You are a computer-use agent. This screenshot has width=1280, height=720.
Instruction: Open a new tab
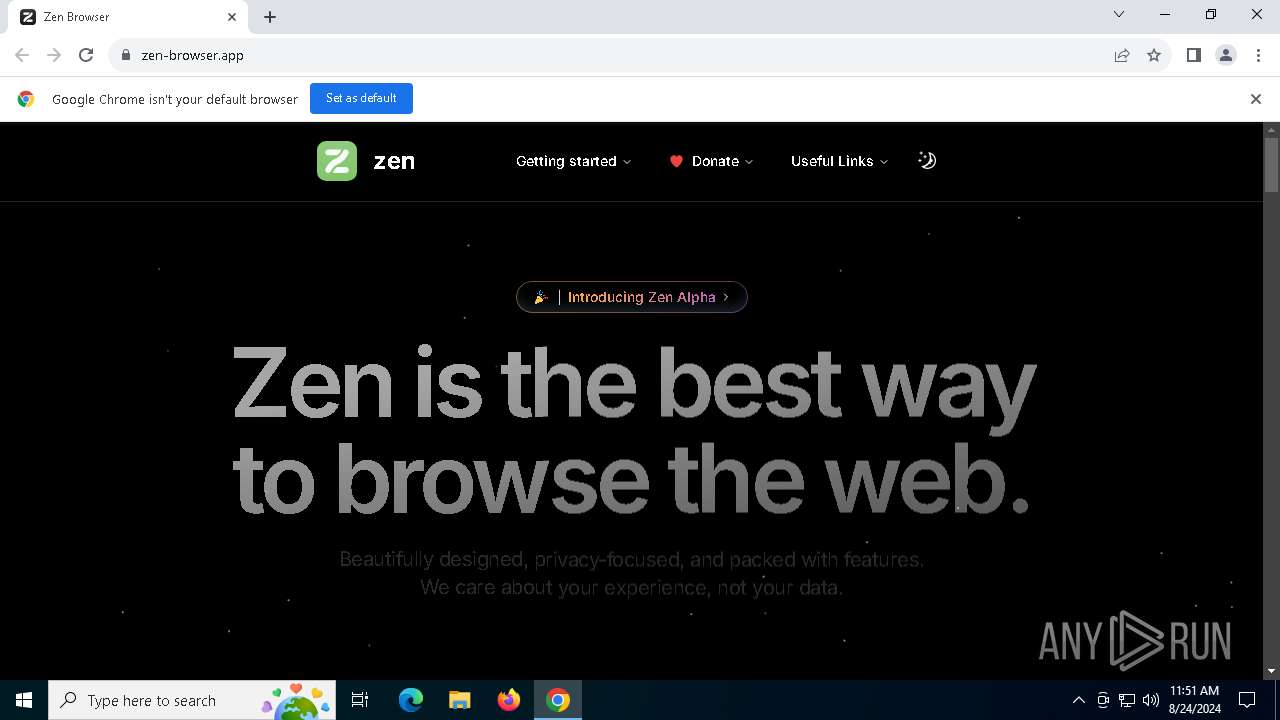[270, 17]
